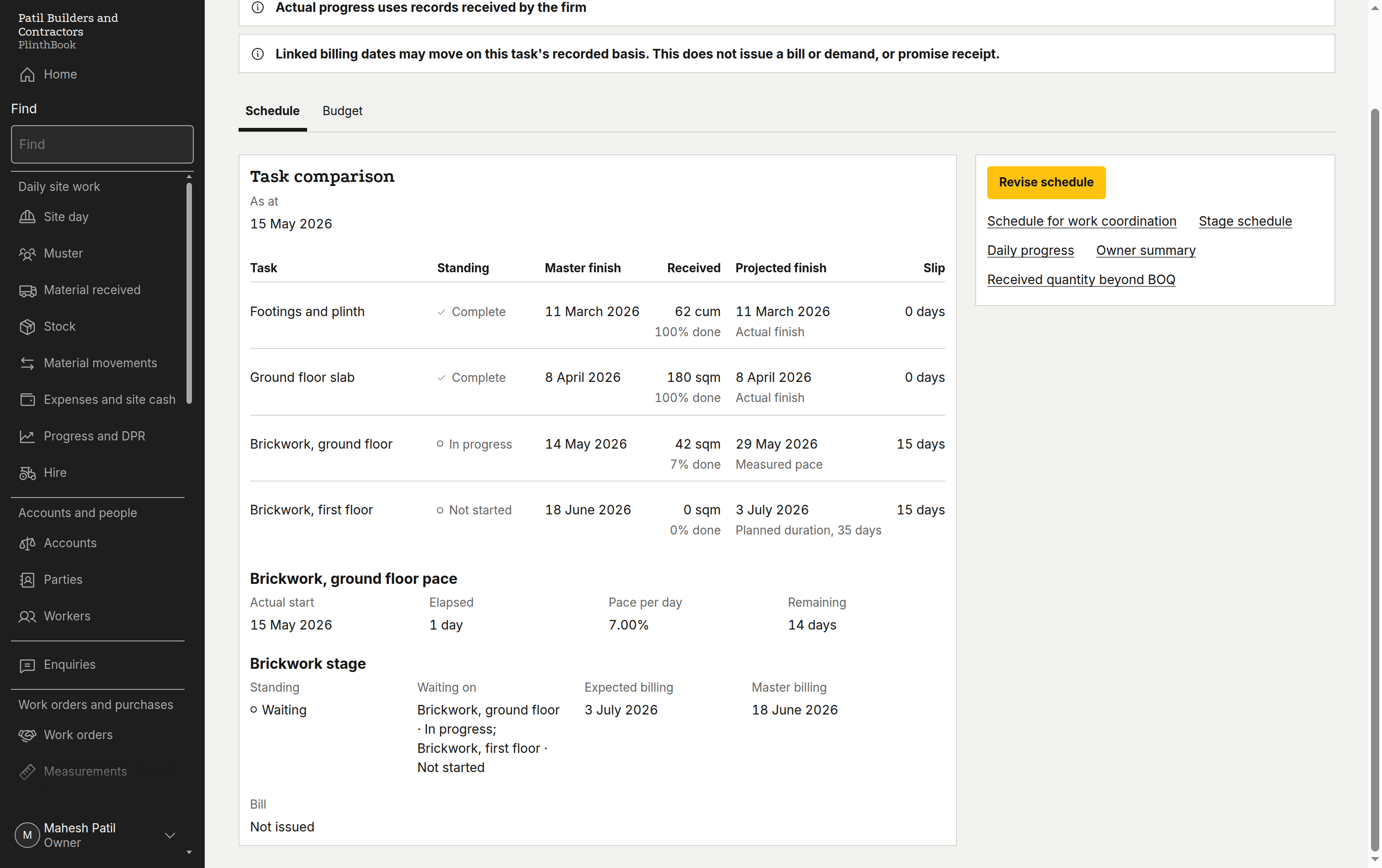This screenshot has height=868, width=1382.
Task: Click the Material received truck icon
Action: [x=27, y=290]
